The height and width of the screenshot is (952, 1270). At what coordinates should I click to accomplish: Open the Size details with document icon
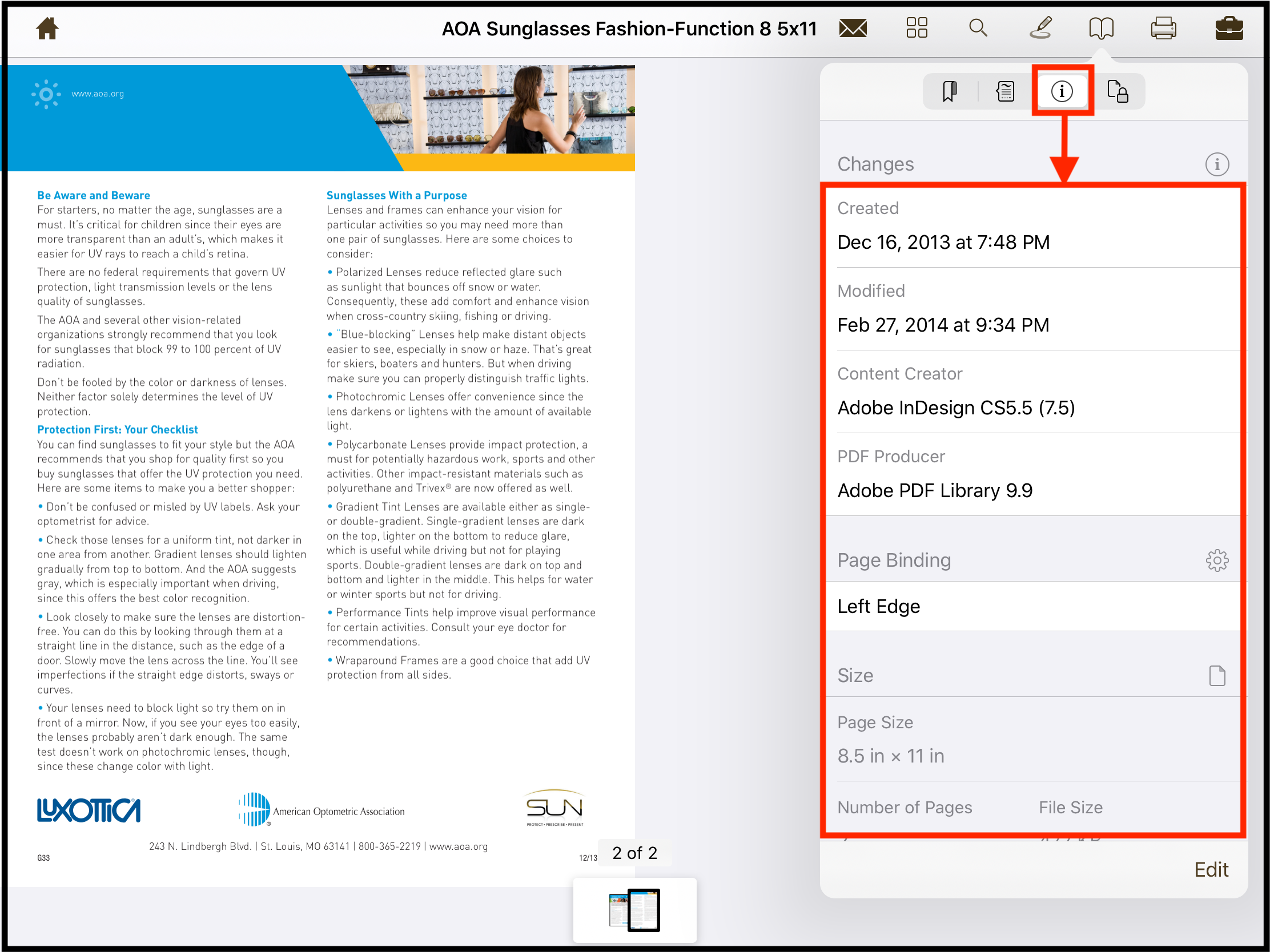[x=1217, y=675]
